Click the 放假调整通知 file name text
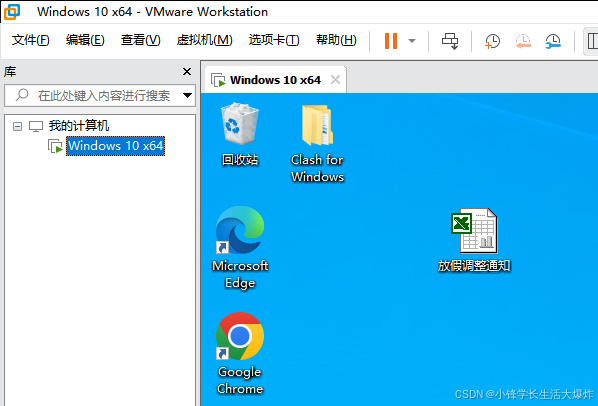 coord(474,266)
